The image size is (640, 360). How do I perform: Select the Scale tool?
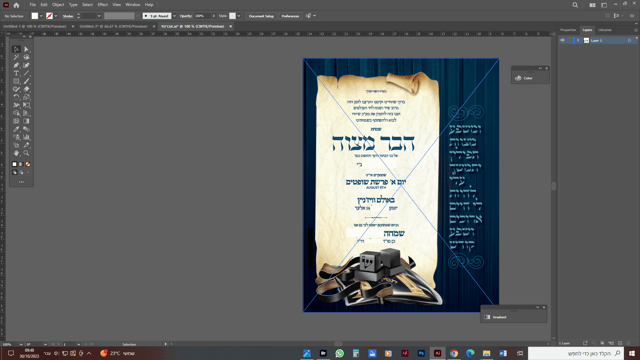click(27, 97)
